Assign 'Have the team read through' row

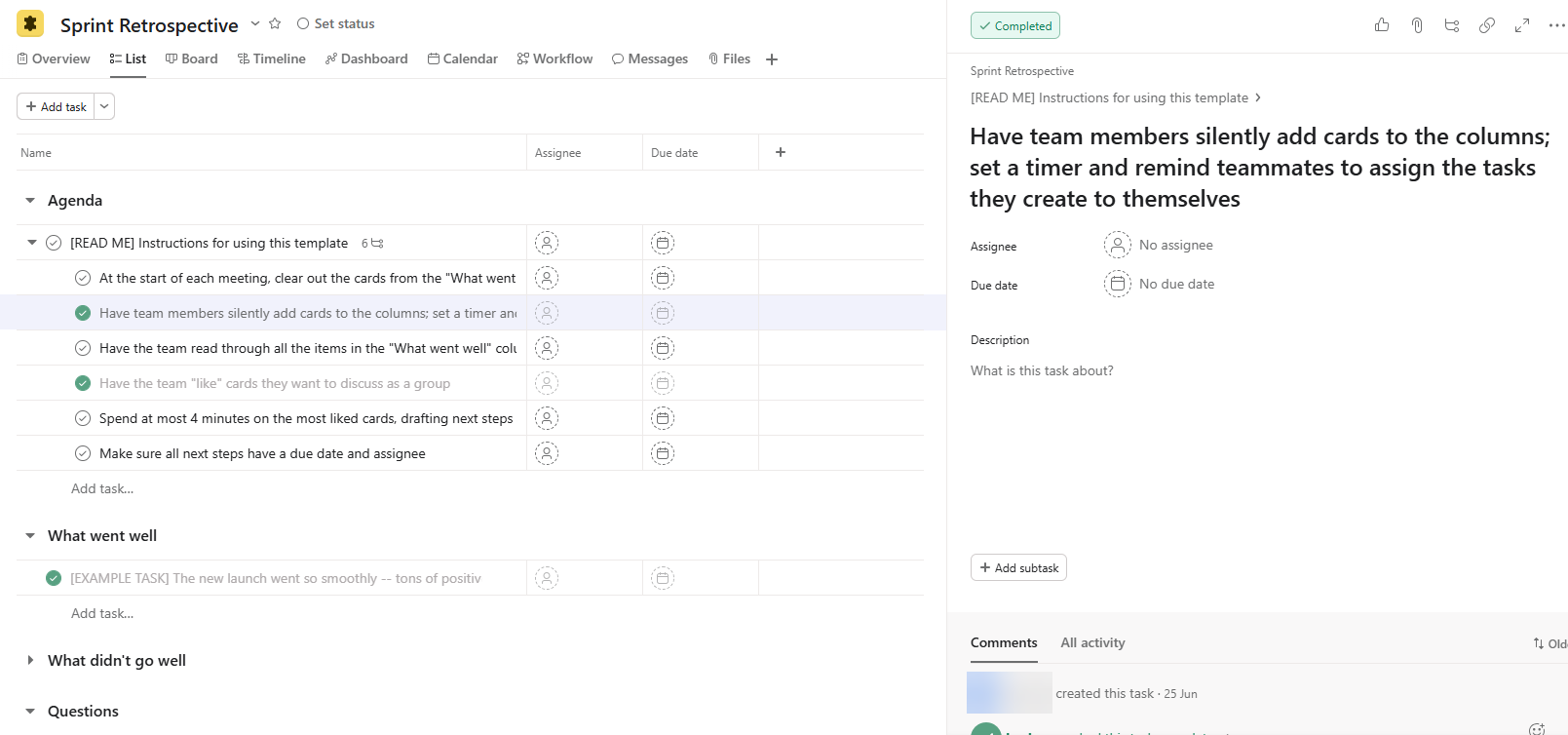[547, 348]
